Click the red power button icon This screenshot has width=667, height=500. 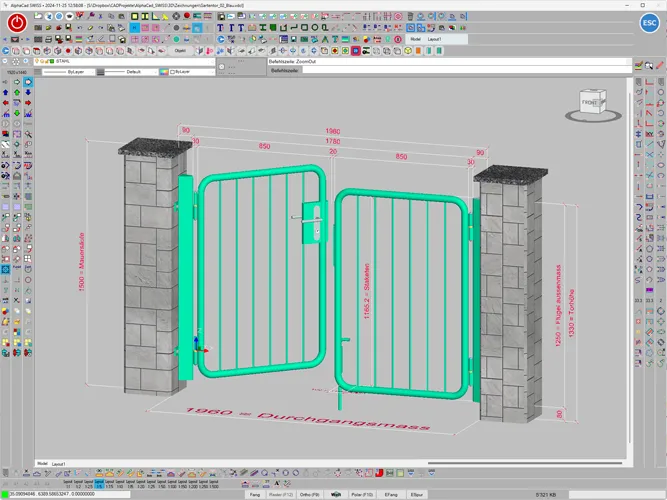point(16,22)
